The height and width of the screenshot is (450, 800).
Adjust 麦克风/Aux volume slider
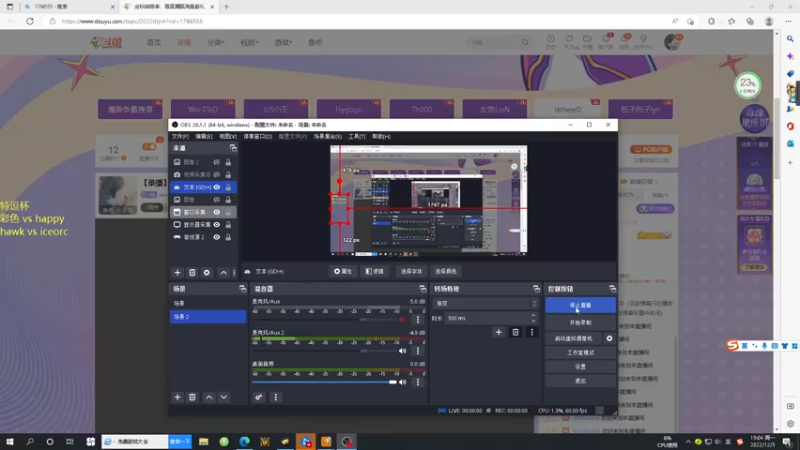324,319
